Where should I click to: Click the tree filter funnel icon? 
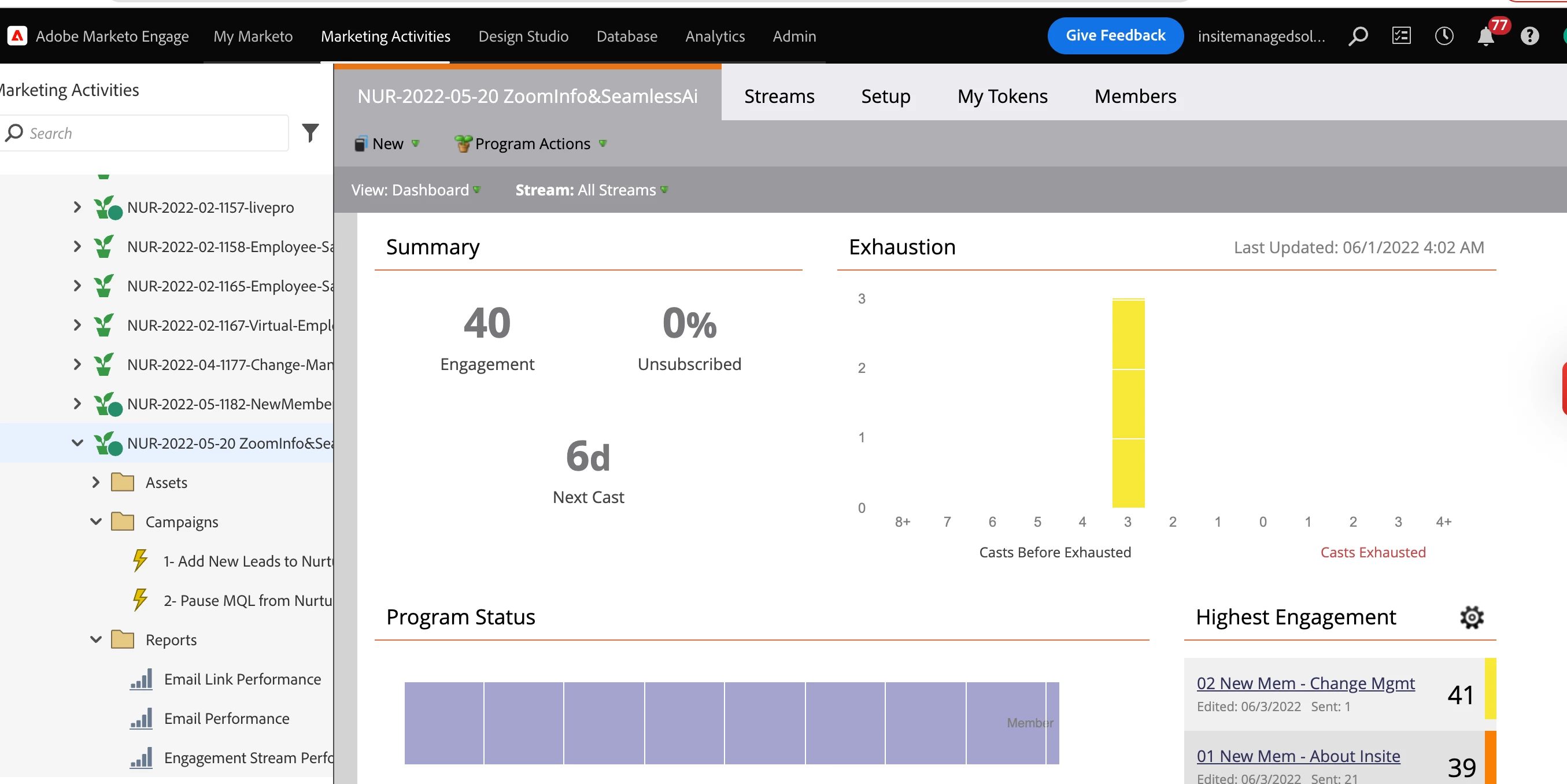click(x=311, y=132)
